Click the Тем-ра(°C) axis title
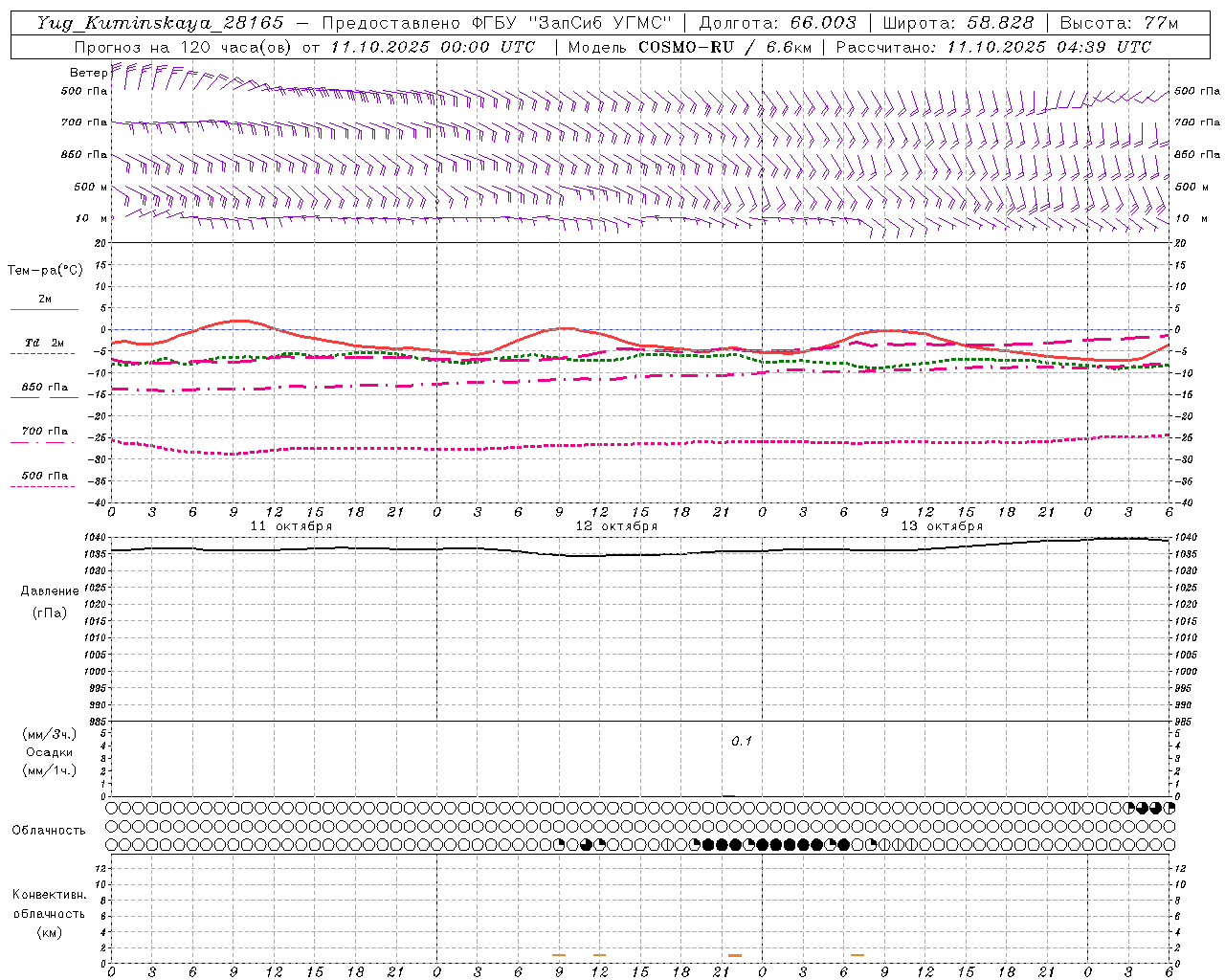Image resolution: width=1225 pixels, height=980 pixels. [45, 271]
